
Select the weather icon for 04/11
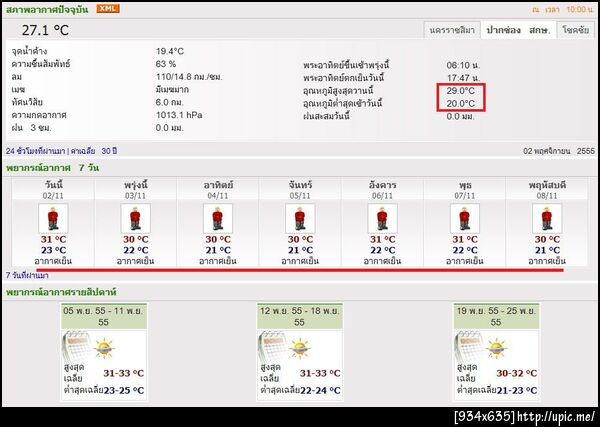[x=218, y=218]
